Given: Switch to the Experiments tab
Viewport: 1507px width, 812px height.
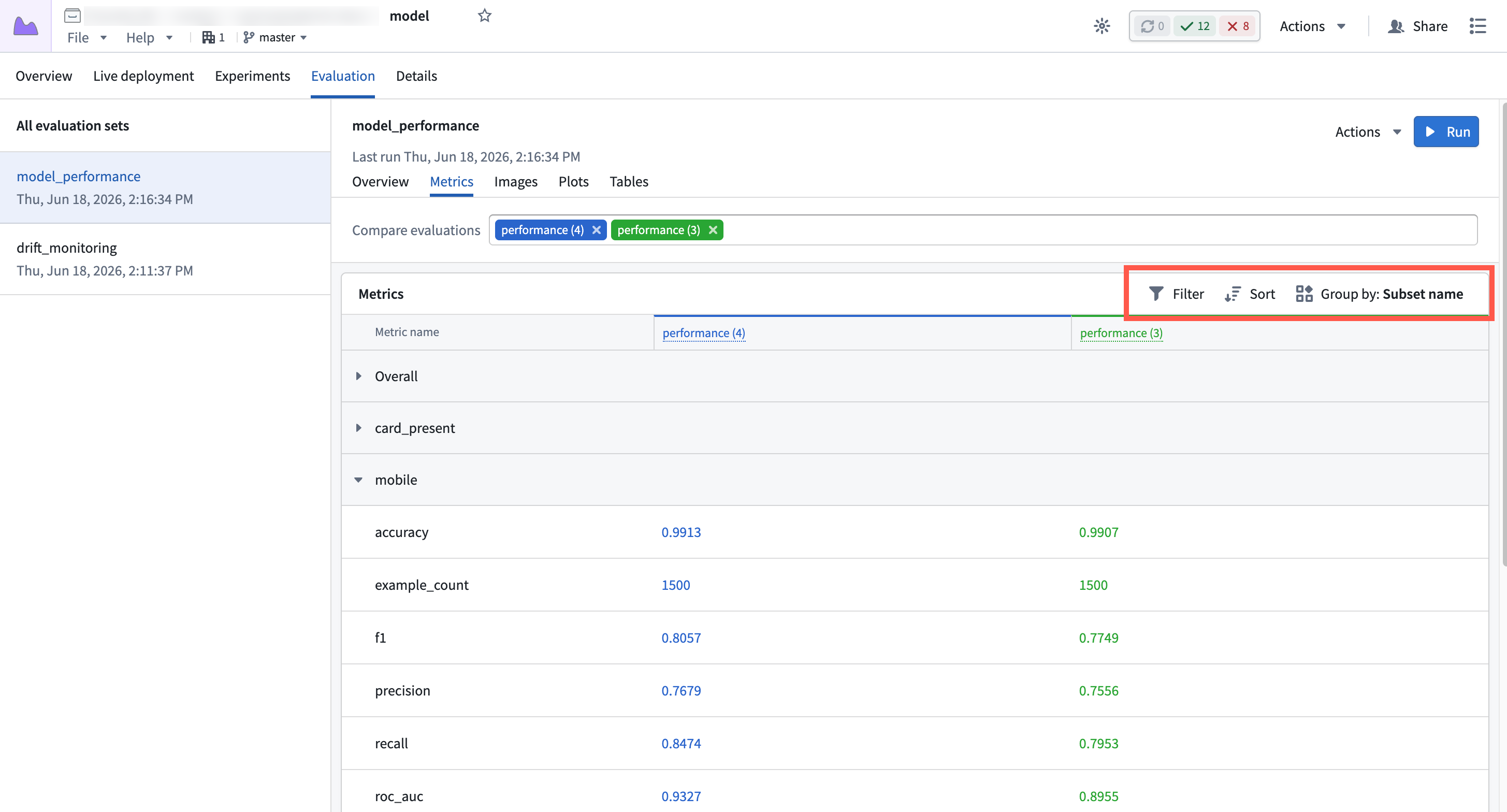Looking at the screenshot, I should pos(252,76).
